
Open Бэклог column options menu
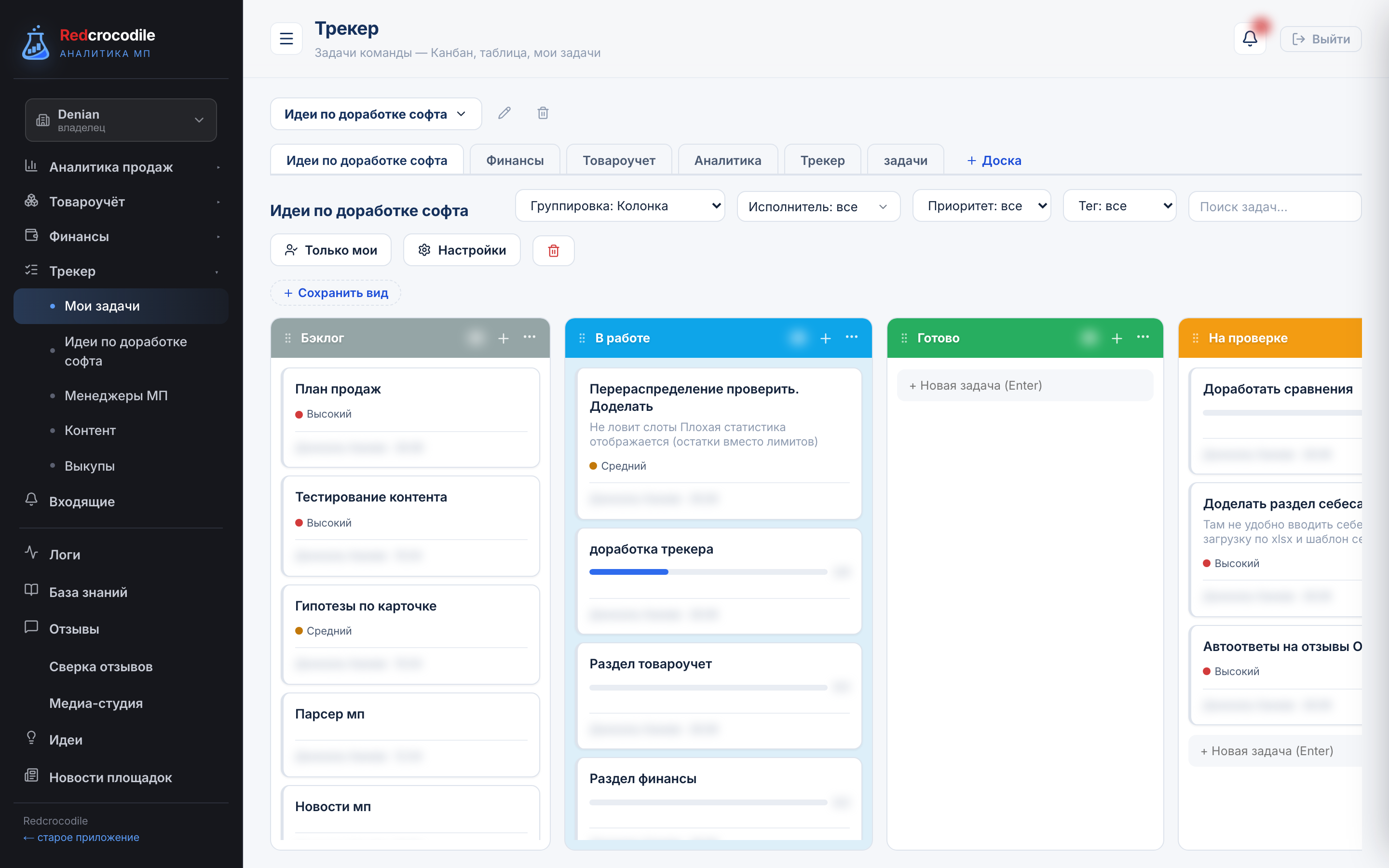[529, 338]
